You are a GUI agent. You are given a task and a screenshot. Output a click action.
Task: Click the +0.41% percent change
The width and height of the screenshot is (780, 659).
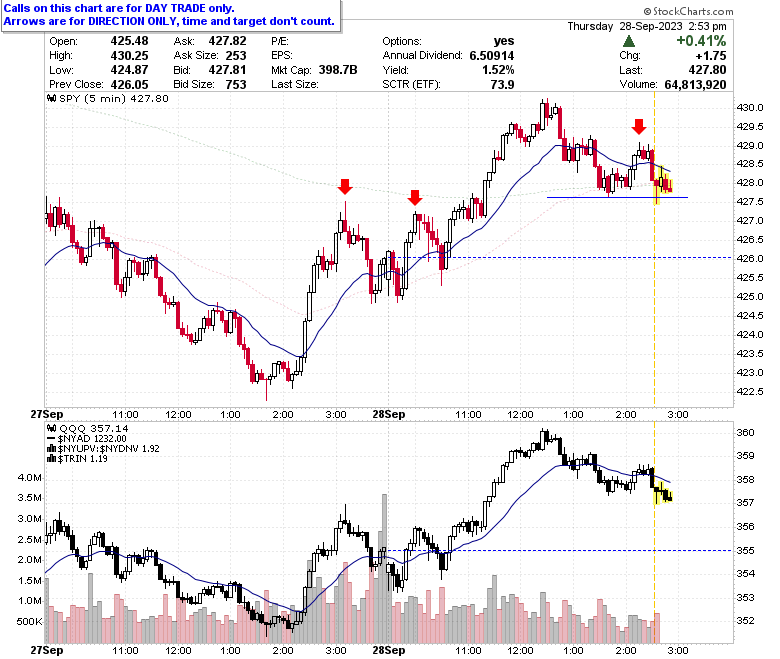click(x=700, y=41)
